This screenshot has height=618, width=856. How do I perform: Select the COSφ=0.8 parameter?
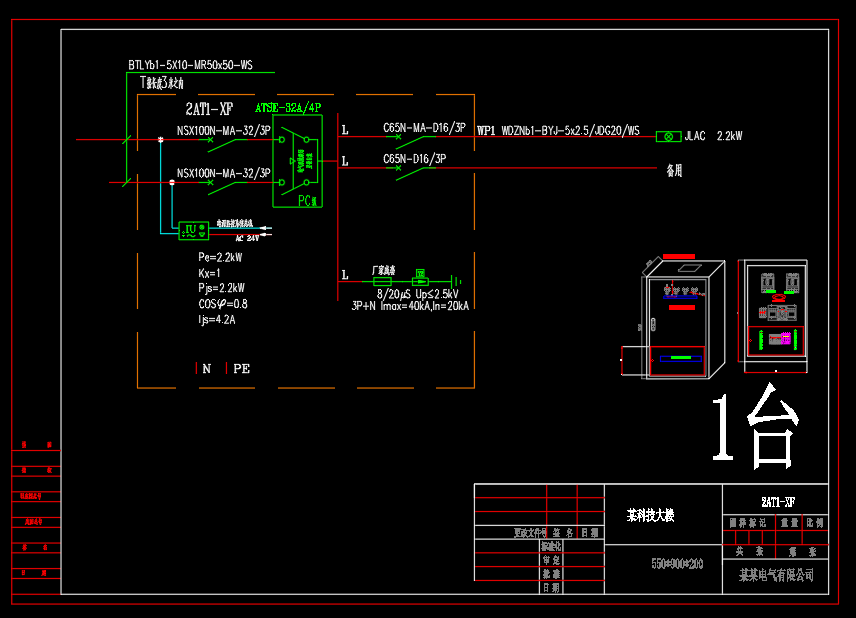[223, 304]
